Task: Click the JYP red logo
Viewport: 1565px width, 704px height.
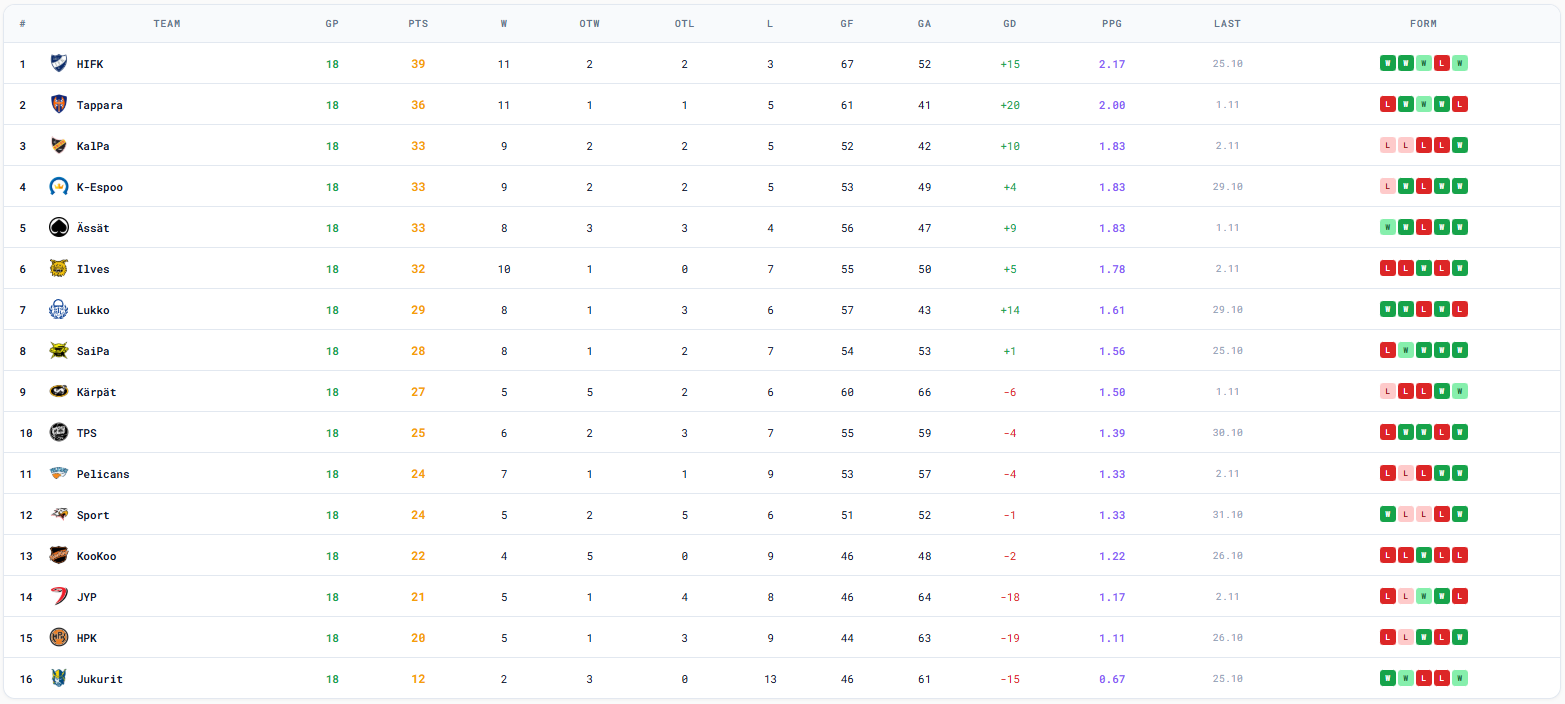Action: click(58, 597)
